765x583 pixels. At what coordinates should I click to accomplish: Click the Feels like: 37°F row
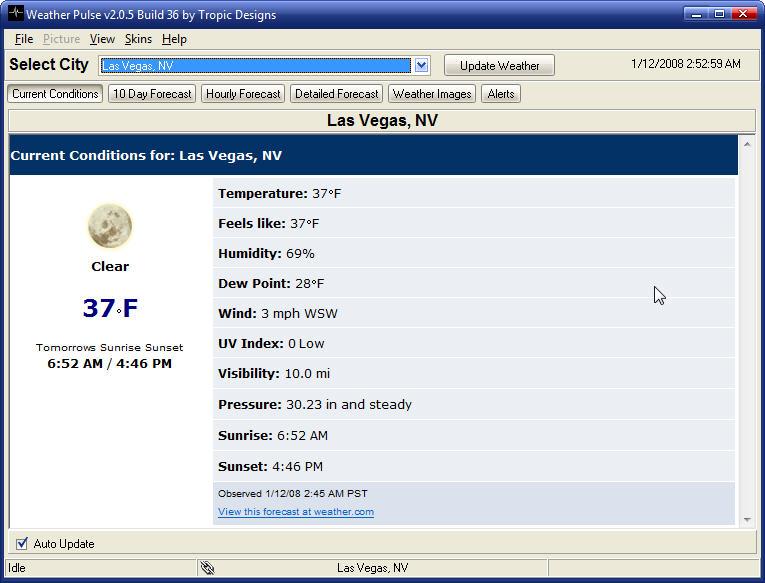click(x=474, y=223)
